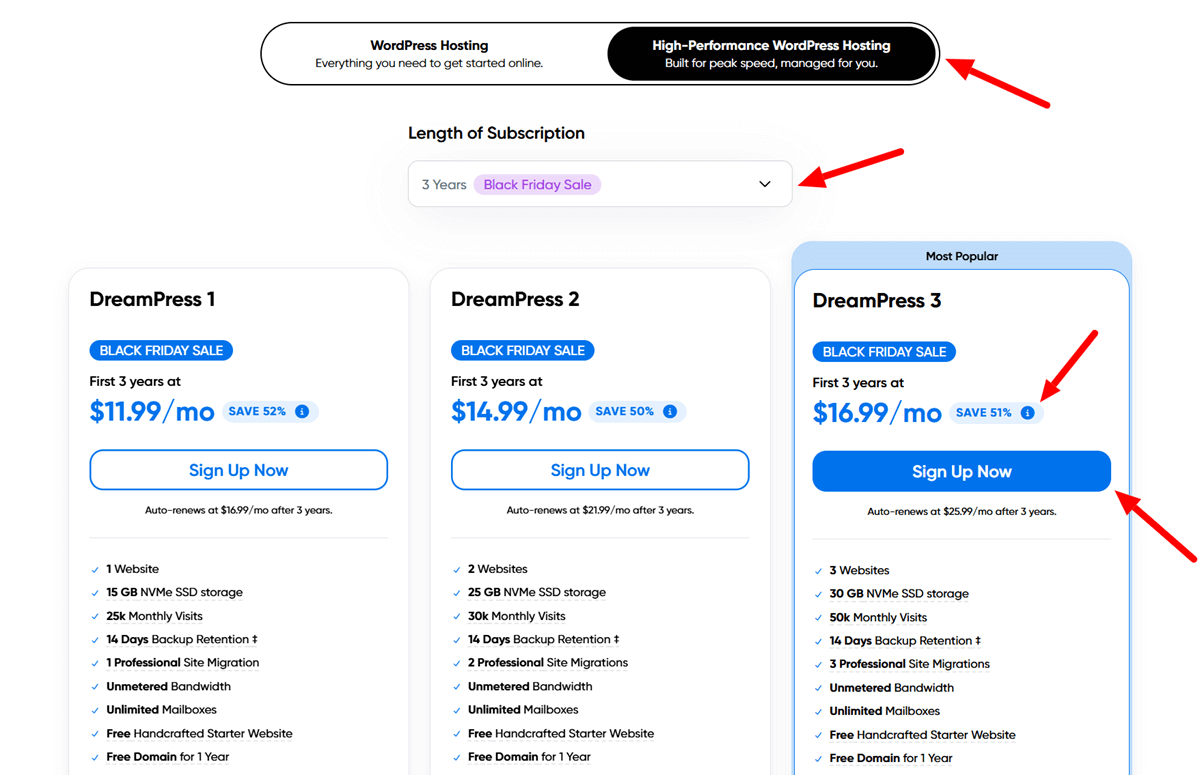
Task: Click the checkmark beside 1 Website feature
Action: (x=93, y=568)
